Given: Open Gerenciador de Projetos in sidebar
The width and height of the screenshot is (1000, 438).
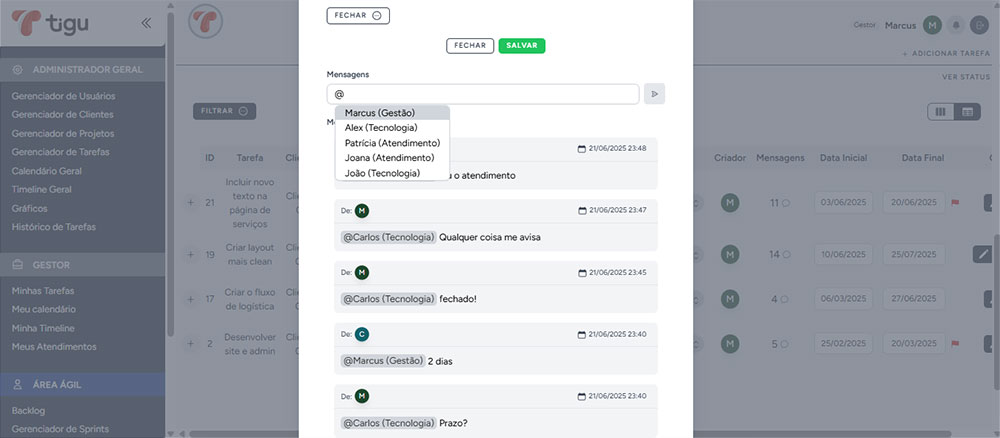Looking at the screenshot, I should click(62, 134).
